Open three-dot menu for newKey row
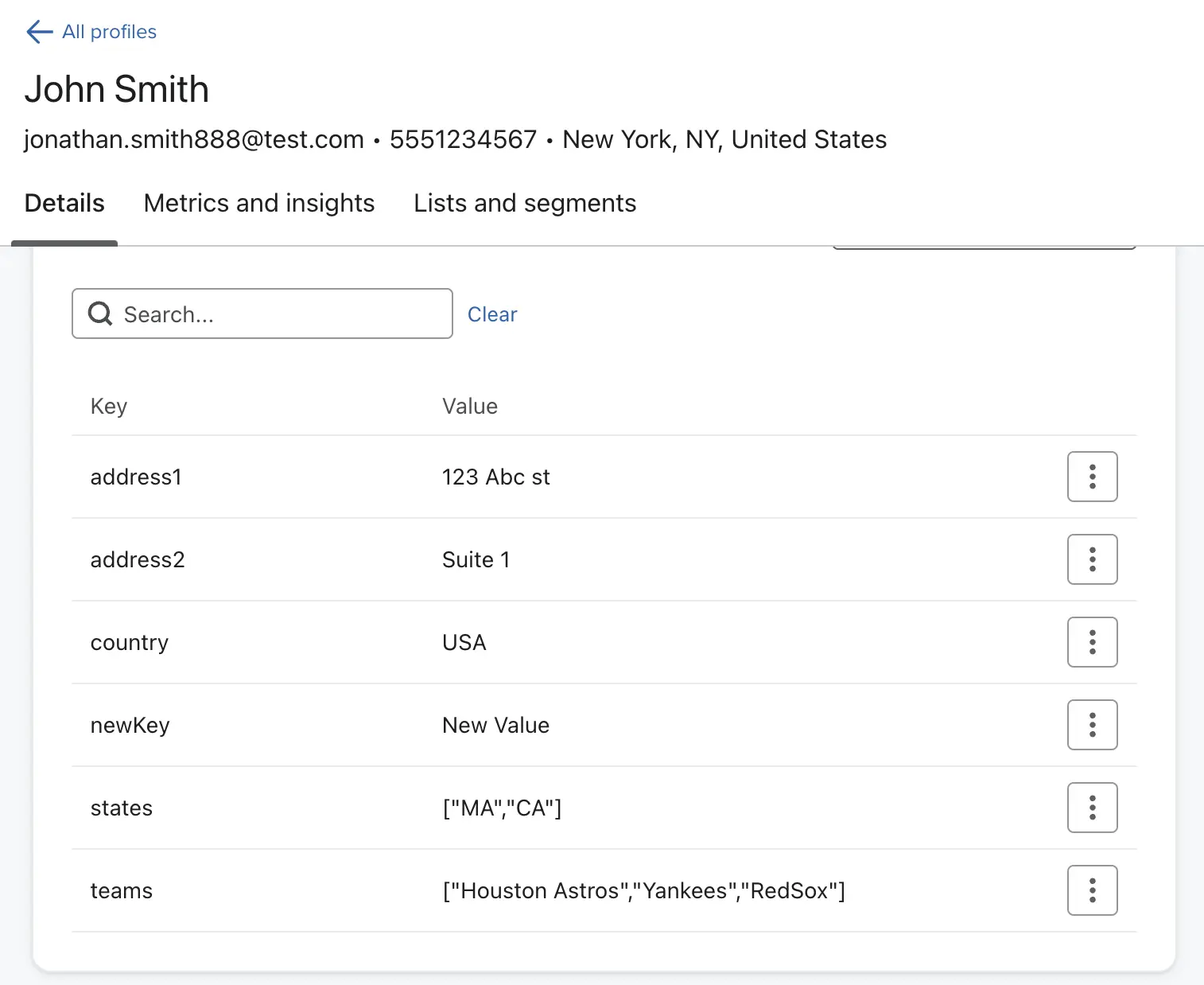Image resolution: width=1204 pixels, height=985 pixels. pos(1092,725)
